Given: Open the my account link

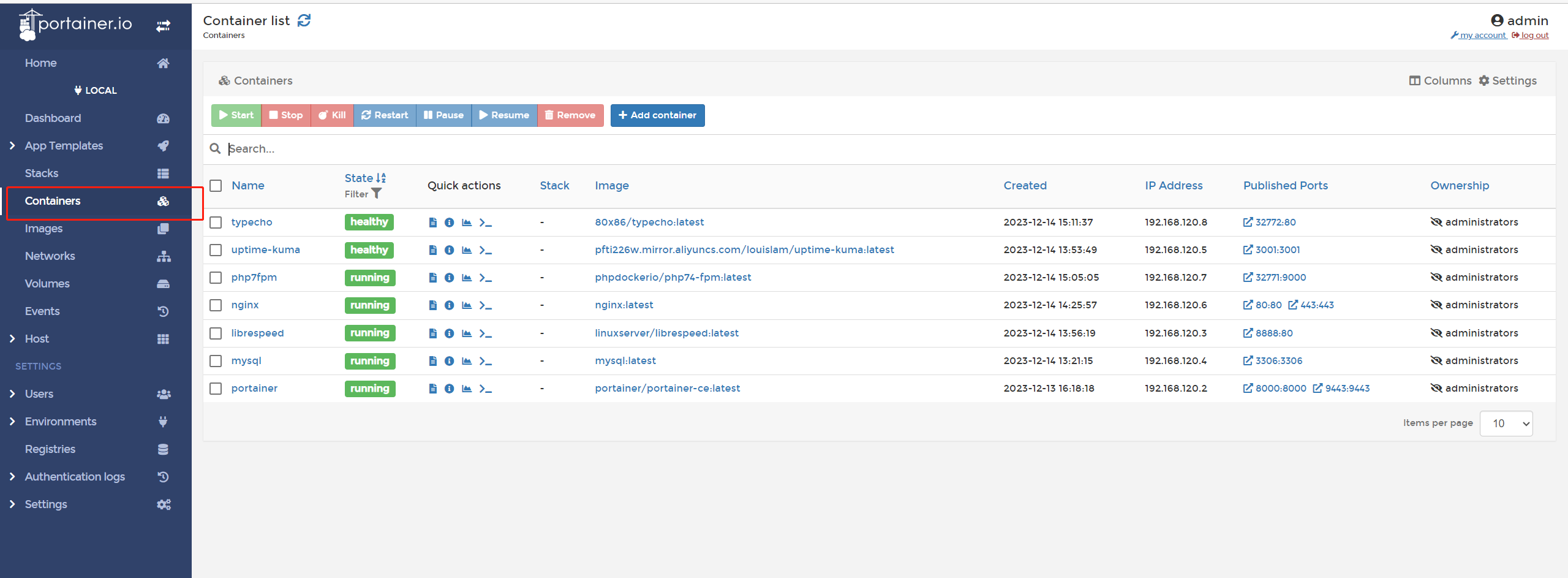Looking at the screenshot, I should pos(1479,36).
